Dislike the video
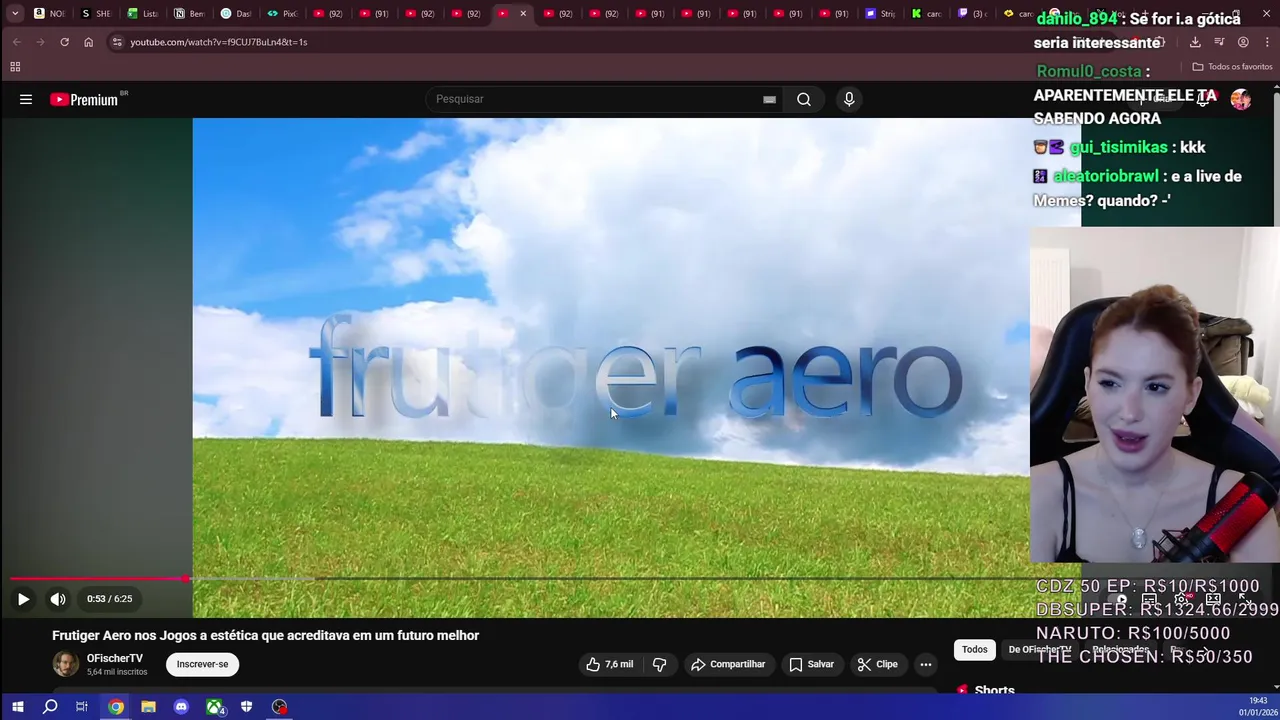Screen dimensions: 1280x720 click(660, 664)
